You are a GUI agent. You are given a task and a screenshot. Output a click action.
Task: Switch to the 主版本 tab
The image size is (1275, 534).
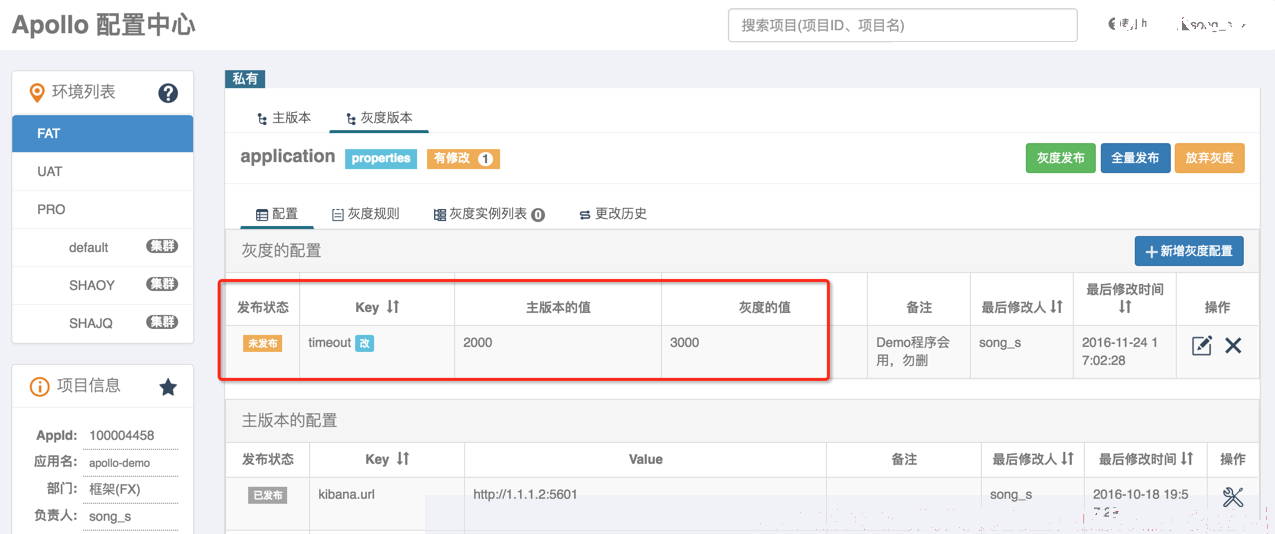pos(284,118)
